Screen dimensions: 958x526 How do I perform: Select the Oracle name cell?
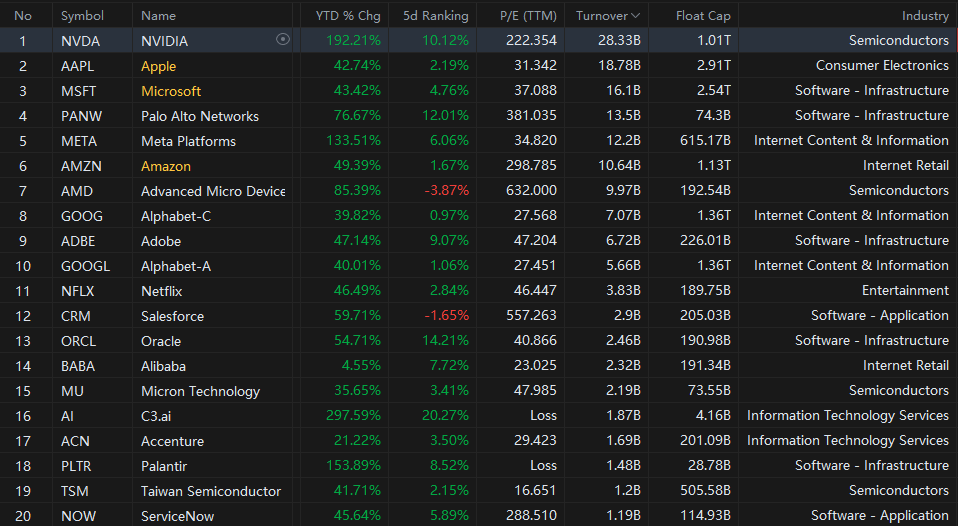(x=161, y=342)
